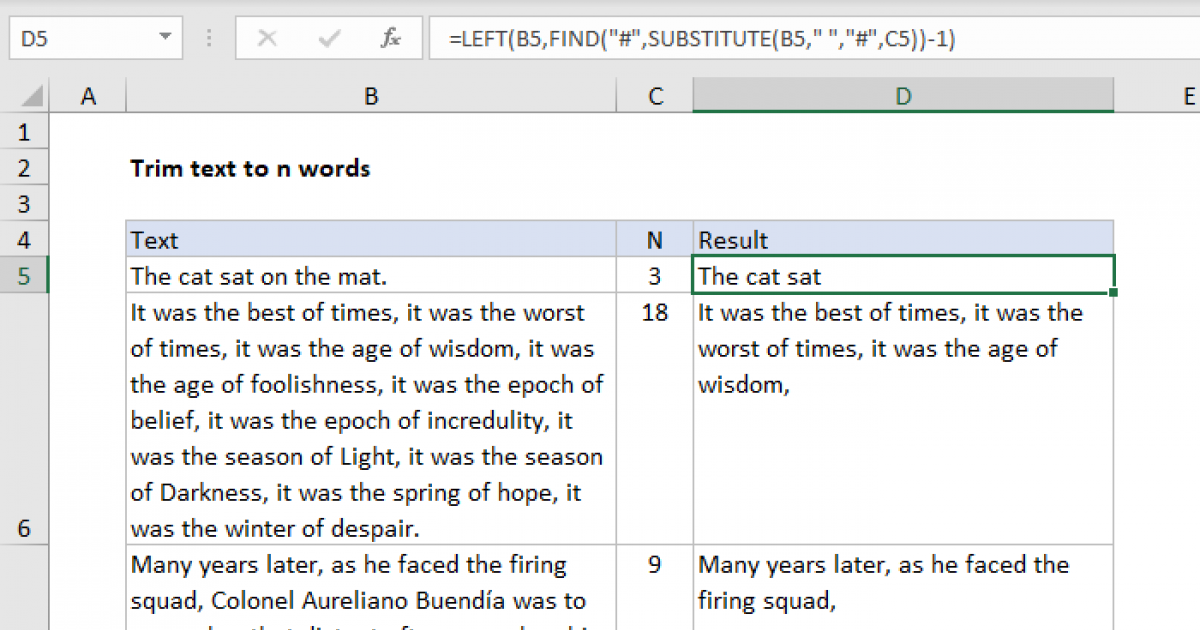Select column header D
1200x630 pixels.
tap(903, 95)
